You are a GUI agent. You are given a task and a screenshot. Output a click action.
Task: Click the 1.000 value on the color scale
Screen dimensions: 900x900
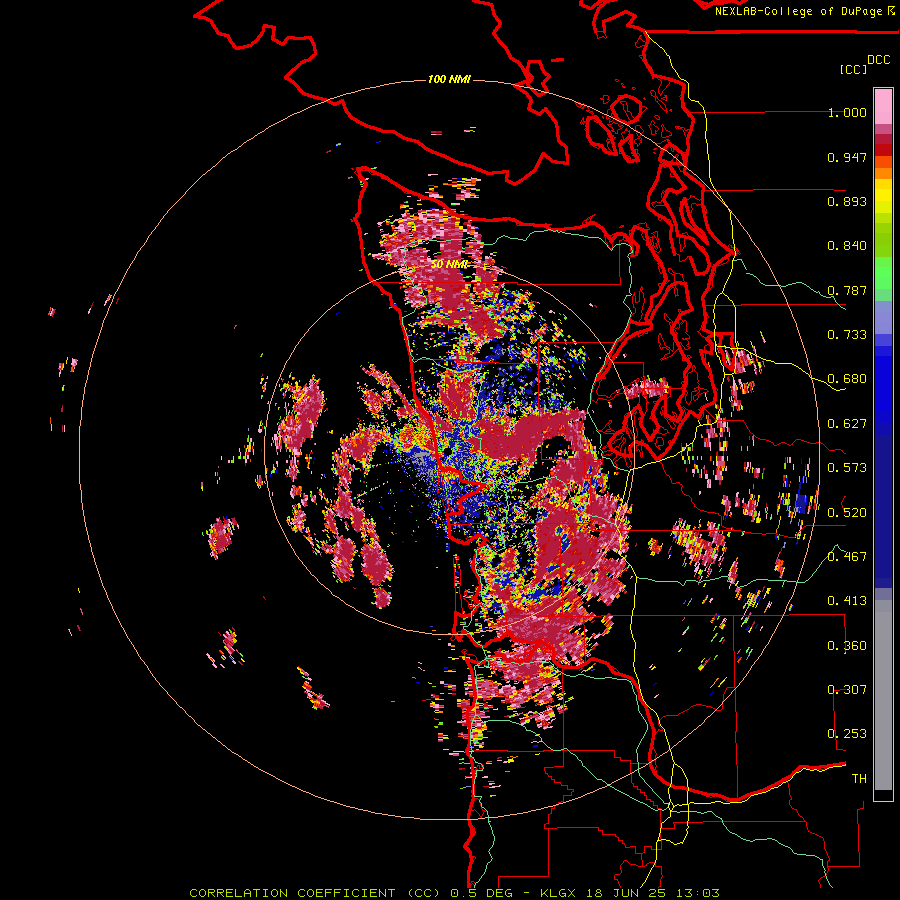(847, 112)
